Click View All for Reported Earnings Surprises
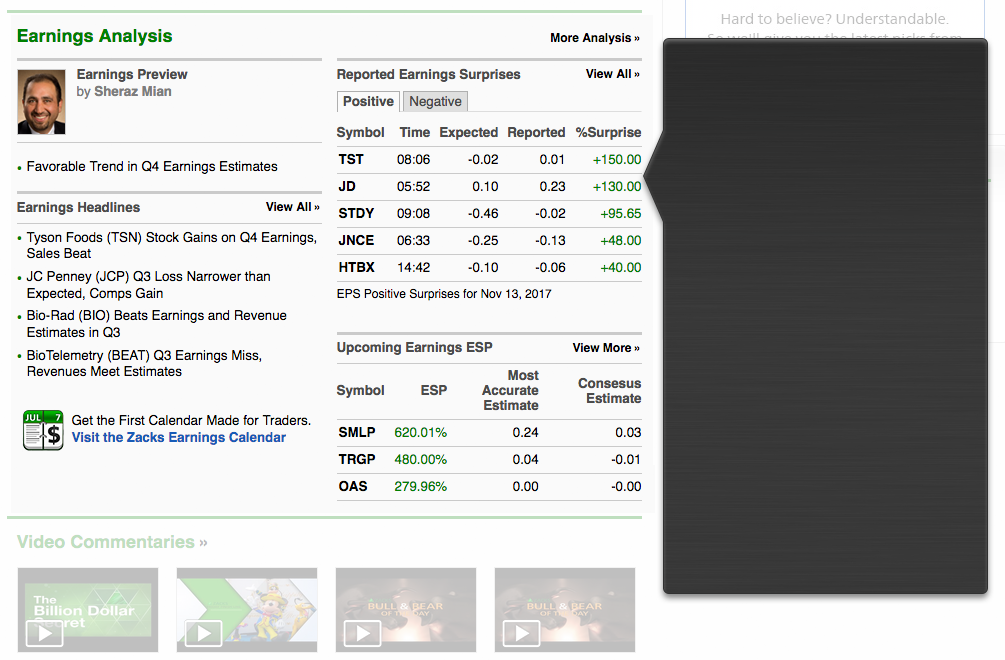1005x660 pixels. coord(612,74)
